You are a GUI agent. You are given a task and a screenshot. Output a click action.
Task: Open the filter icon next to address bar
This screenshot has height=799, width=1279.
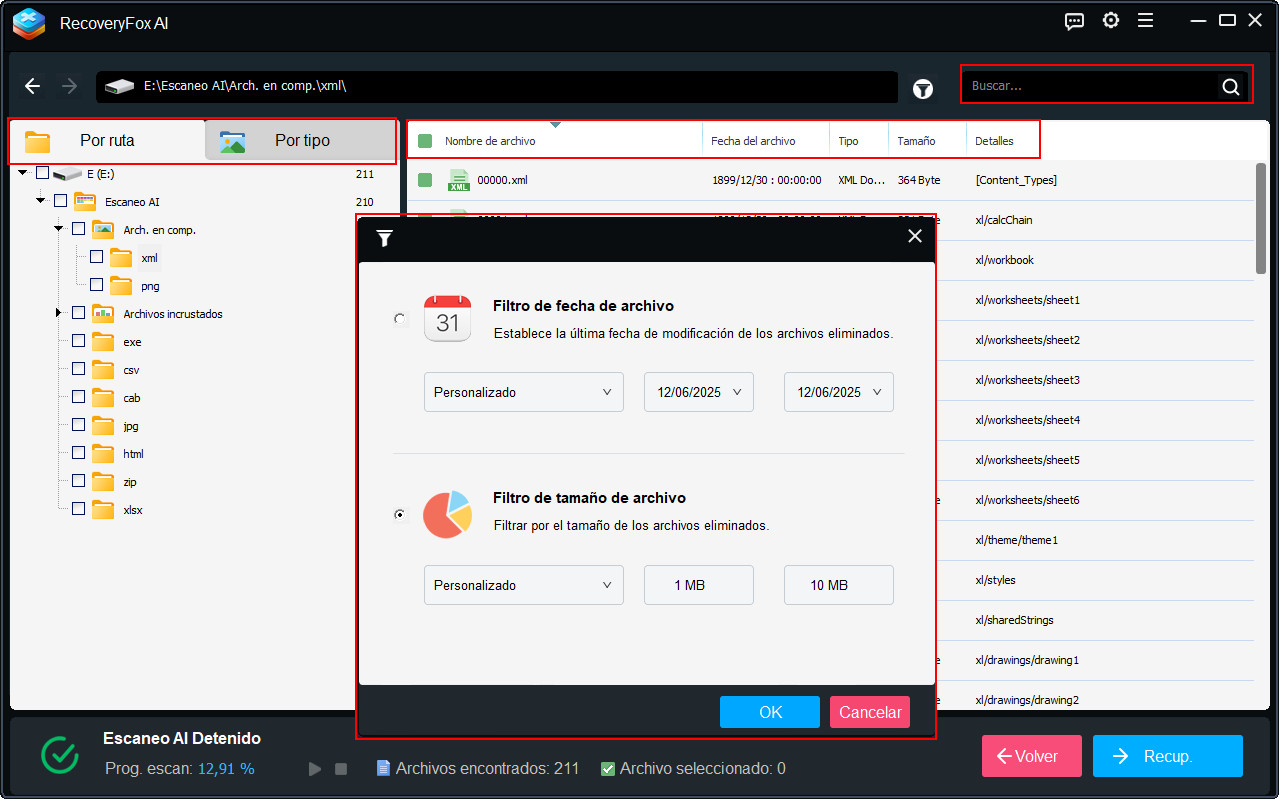[x=922, y=88]
